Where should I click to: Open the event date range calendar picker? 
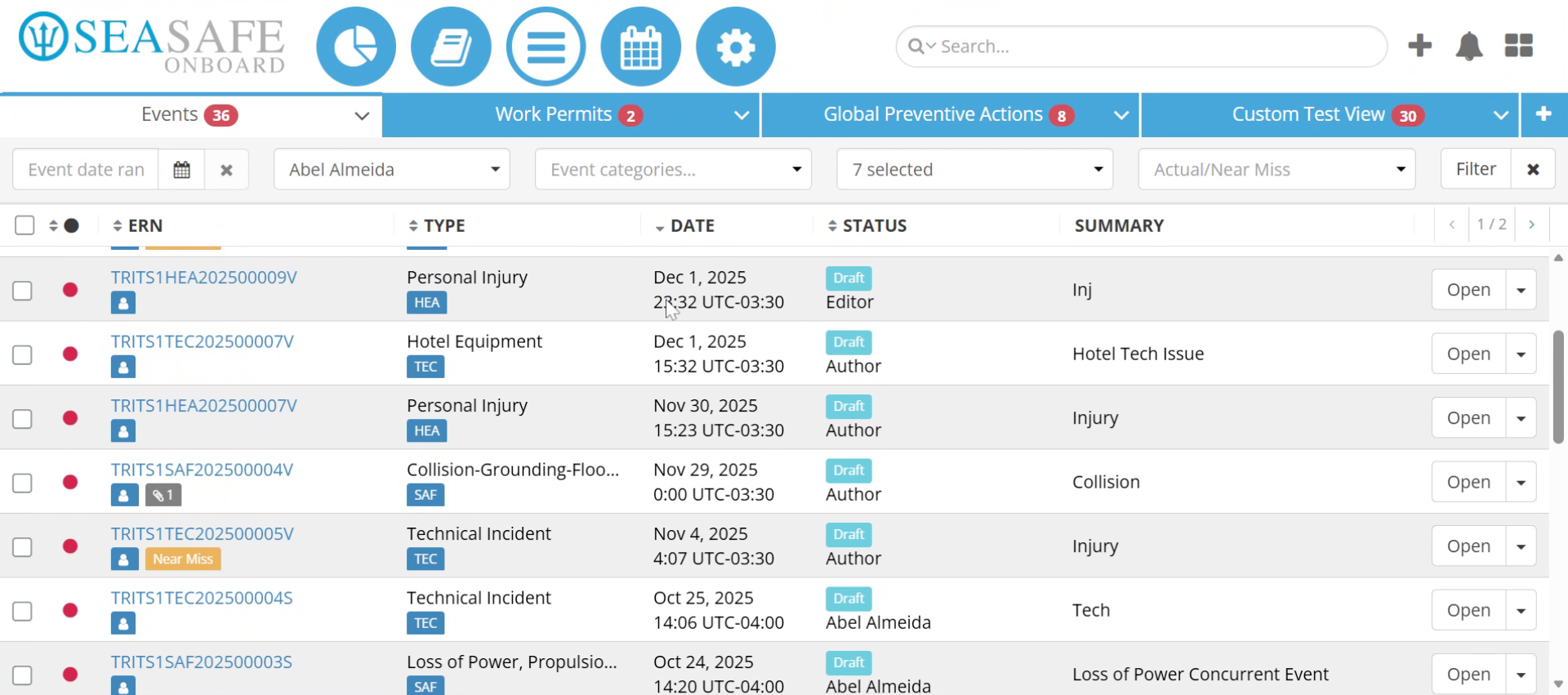pos(181,169)
